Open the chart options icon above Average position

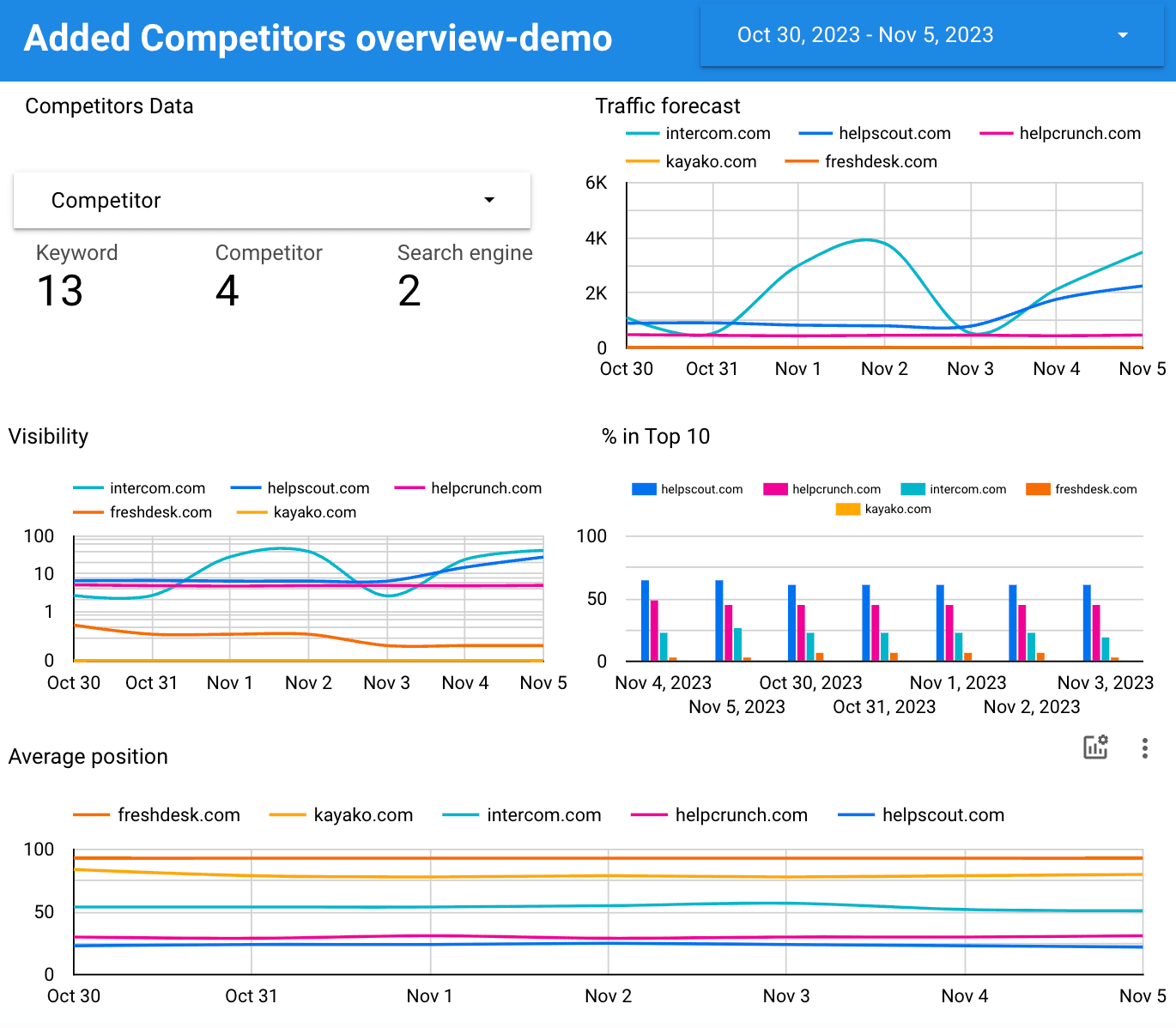[x=1095, y=747]
